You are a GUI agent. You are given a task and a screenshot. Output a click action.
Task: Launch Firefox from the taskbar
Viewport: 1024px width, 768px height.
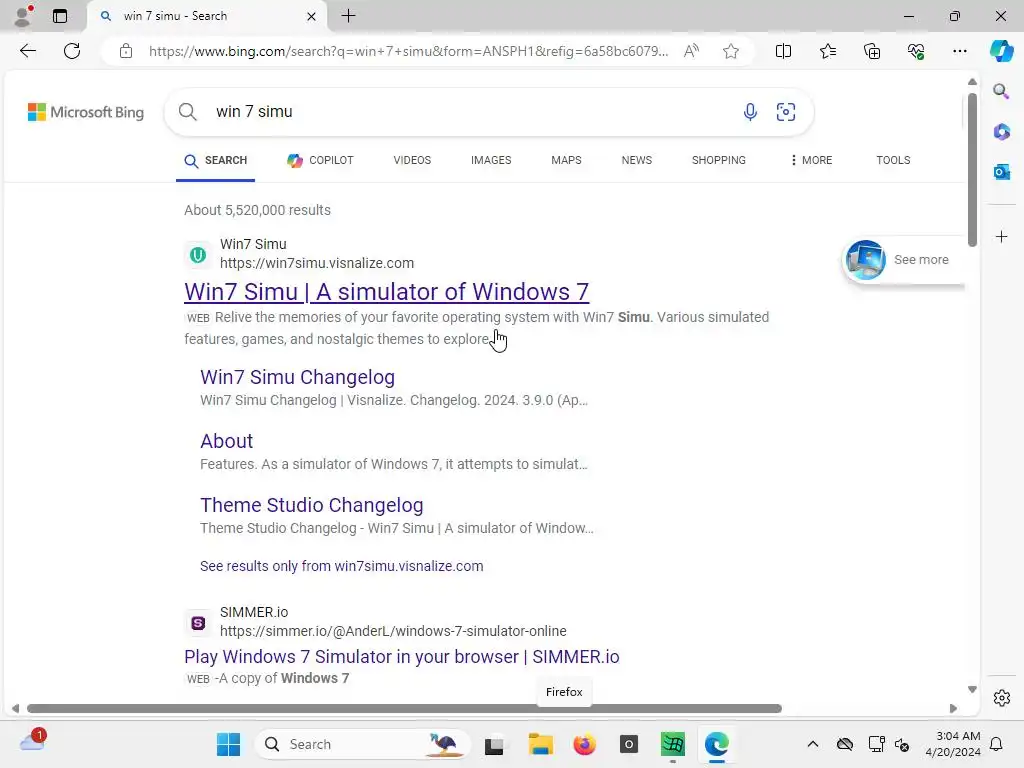584,744
